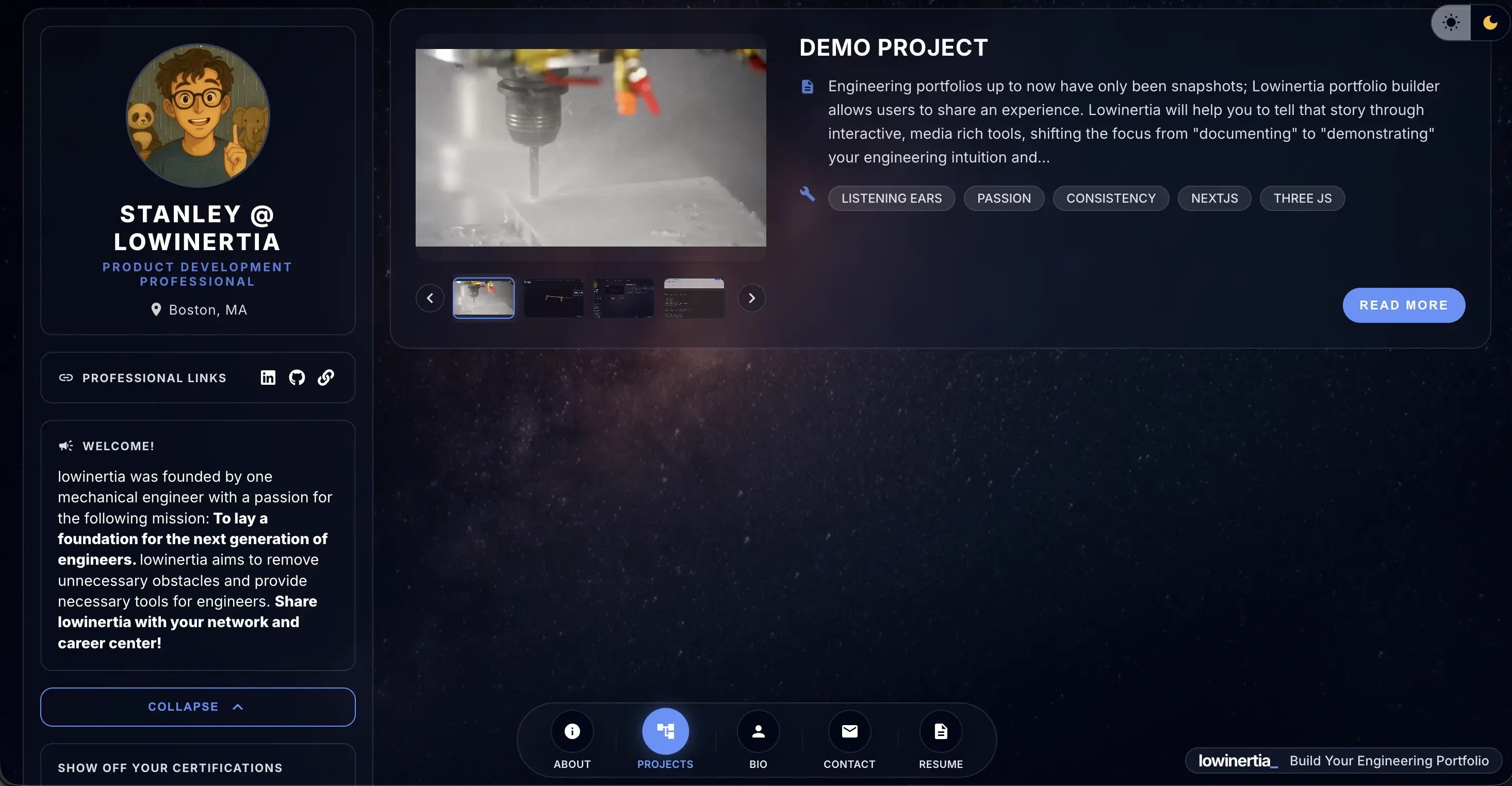Open the GitHub profile icon
The height and width of the screenshot is (786, 1512).
pyautogui.click(x=297, y=378)
